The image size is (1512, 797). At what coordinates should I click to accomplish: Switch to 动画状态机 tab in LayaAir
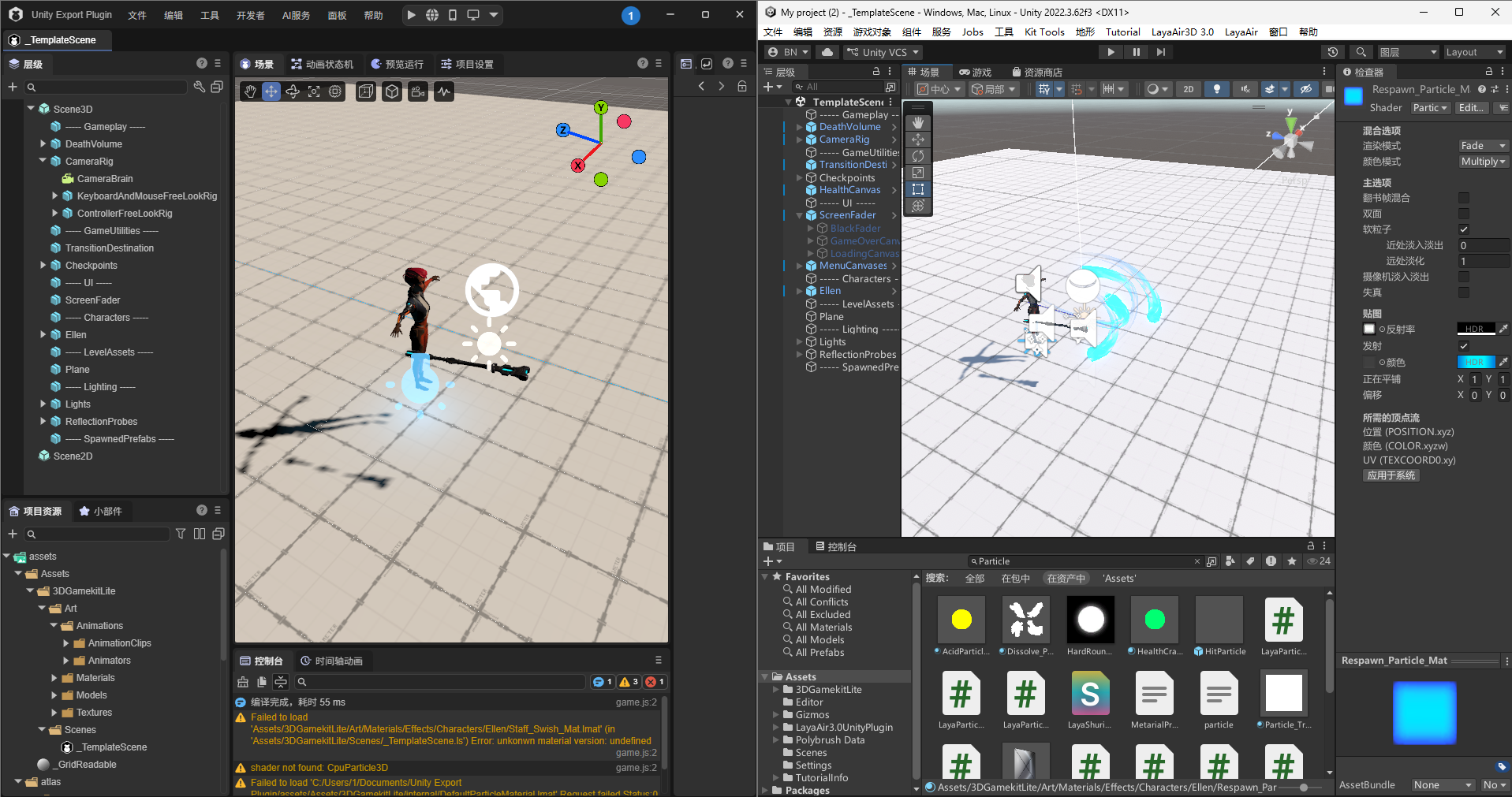tap(322, 64)
